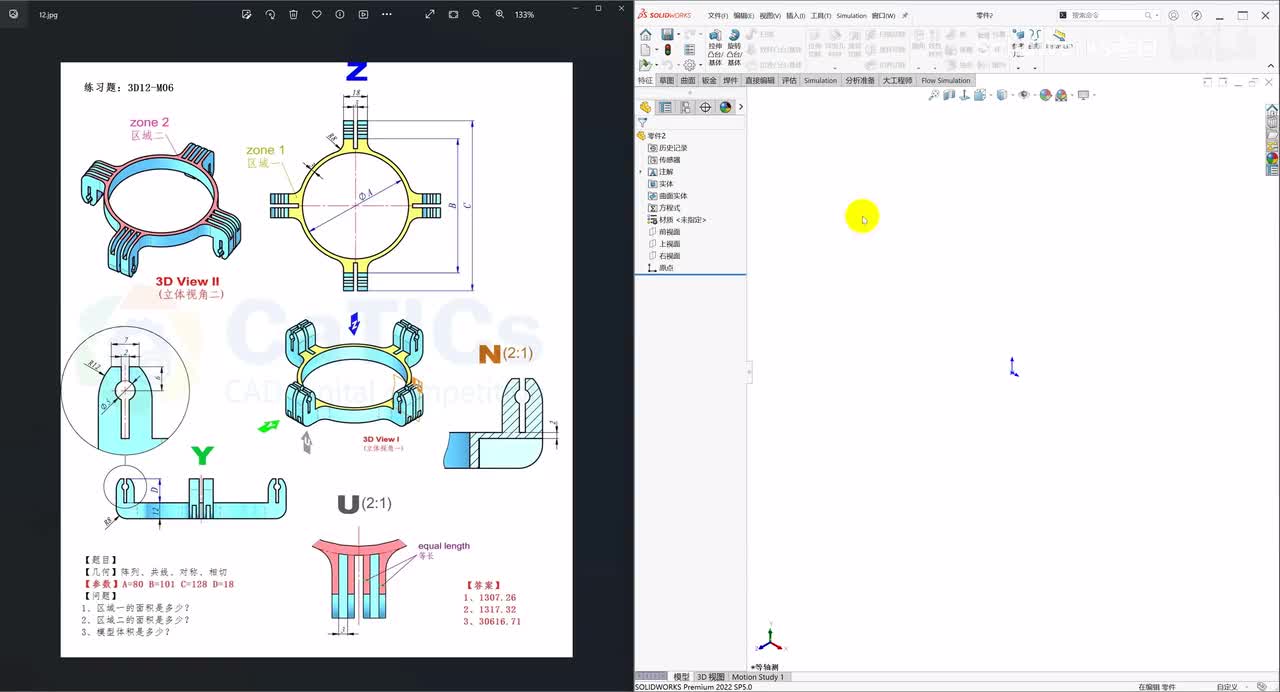Open the 窗口 menu in SolidWorks
1280x692 pixels.
point(884,16)
